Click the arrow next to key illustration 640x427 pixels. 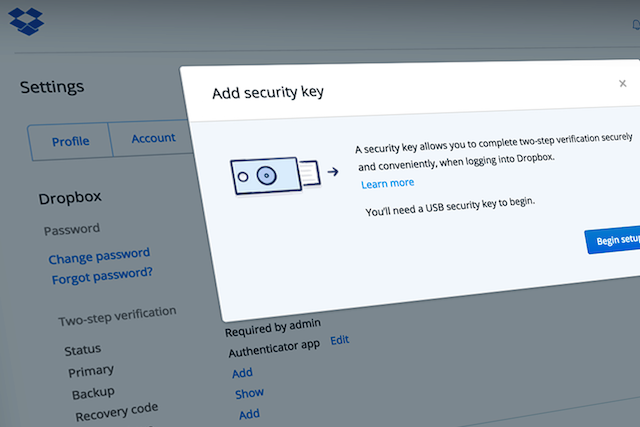pos(333,171)
